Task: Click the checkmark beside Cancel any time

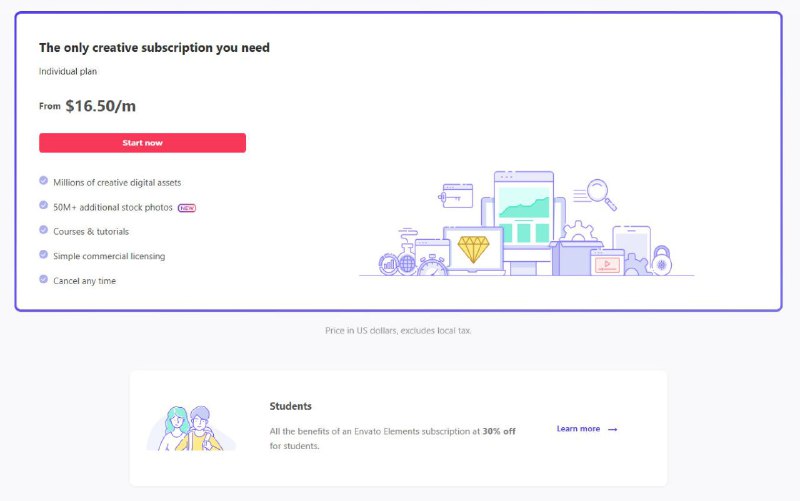Action: pyautogui.click(x=43, y=279)
